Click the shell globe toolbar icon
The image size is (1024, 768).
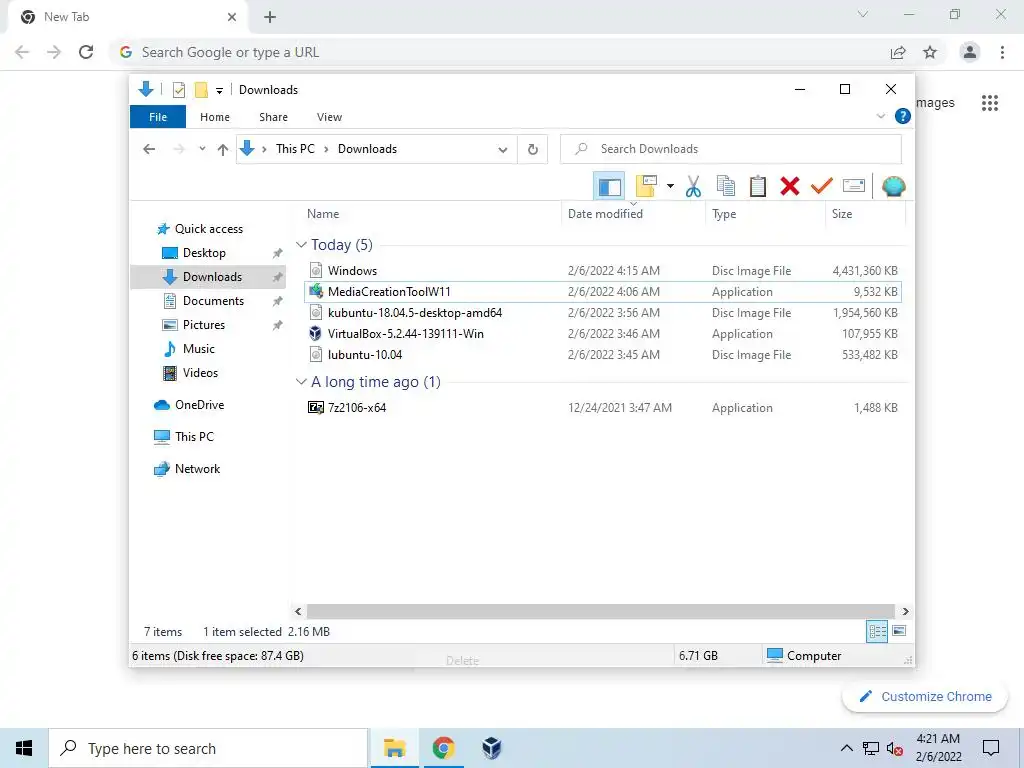pos(893,186)
